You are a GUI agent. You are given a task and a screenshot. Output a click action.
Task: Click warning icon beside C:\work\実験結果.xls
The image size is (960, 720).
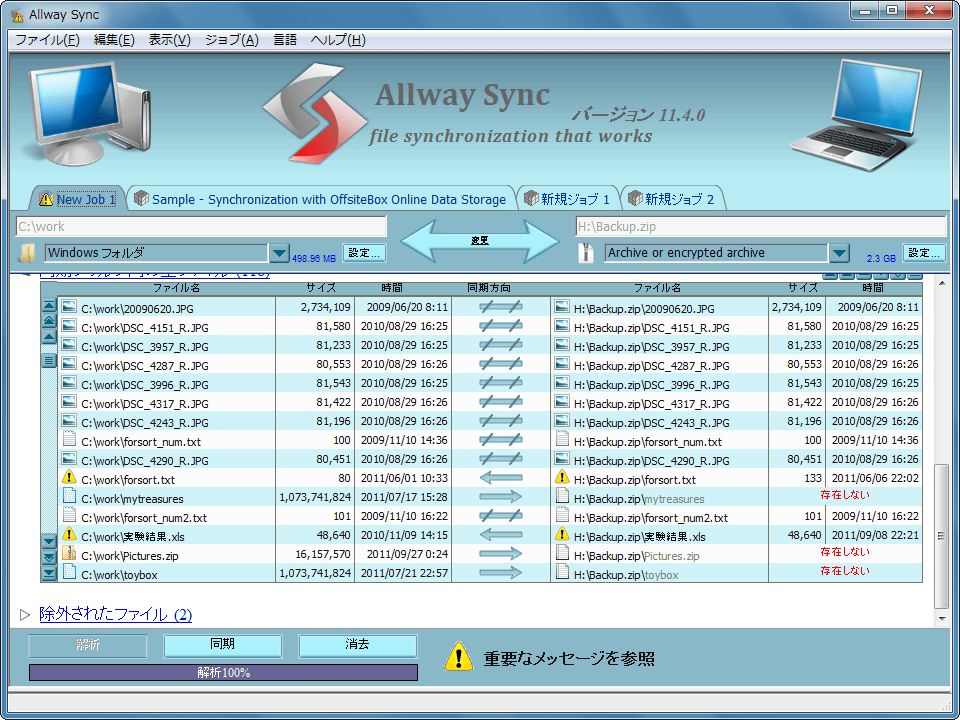click(69, 534)
